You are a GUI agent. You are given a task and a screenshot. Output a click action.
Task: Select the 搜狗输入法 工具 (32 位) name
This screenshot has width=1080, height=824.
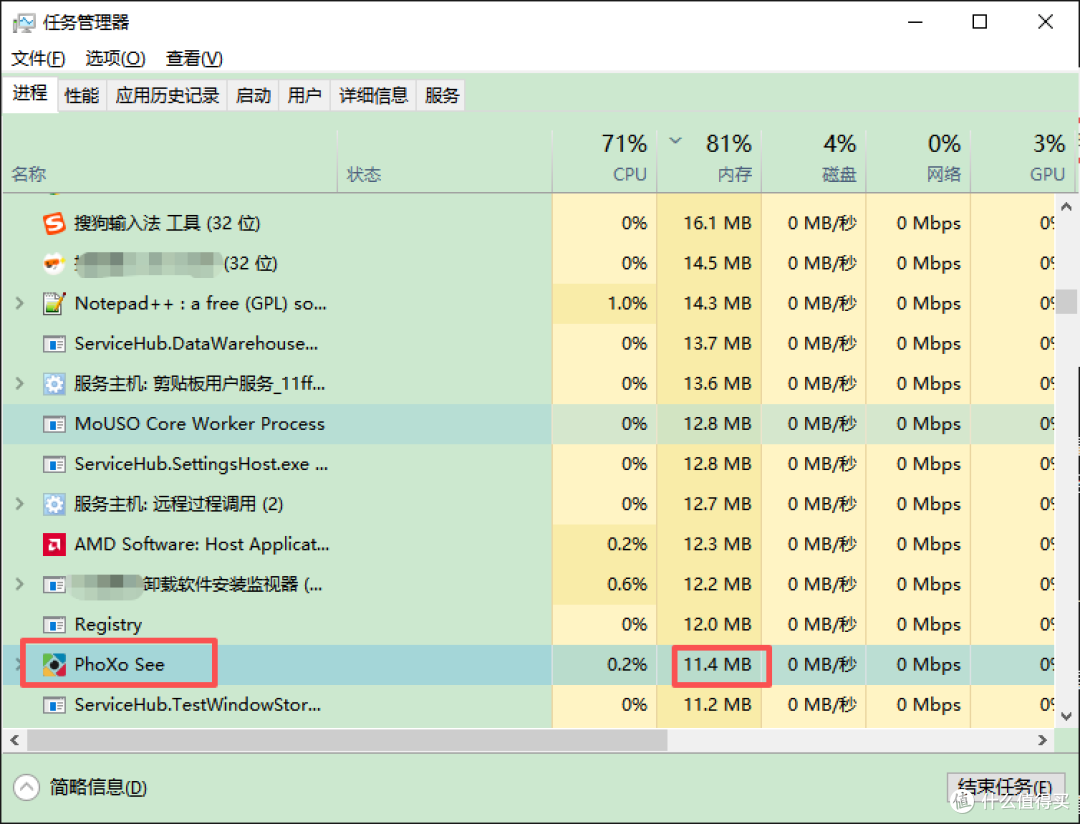[167, 223]
